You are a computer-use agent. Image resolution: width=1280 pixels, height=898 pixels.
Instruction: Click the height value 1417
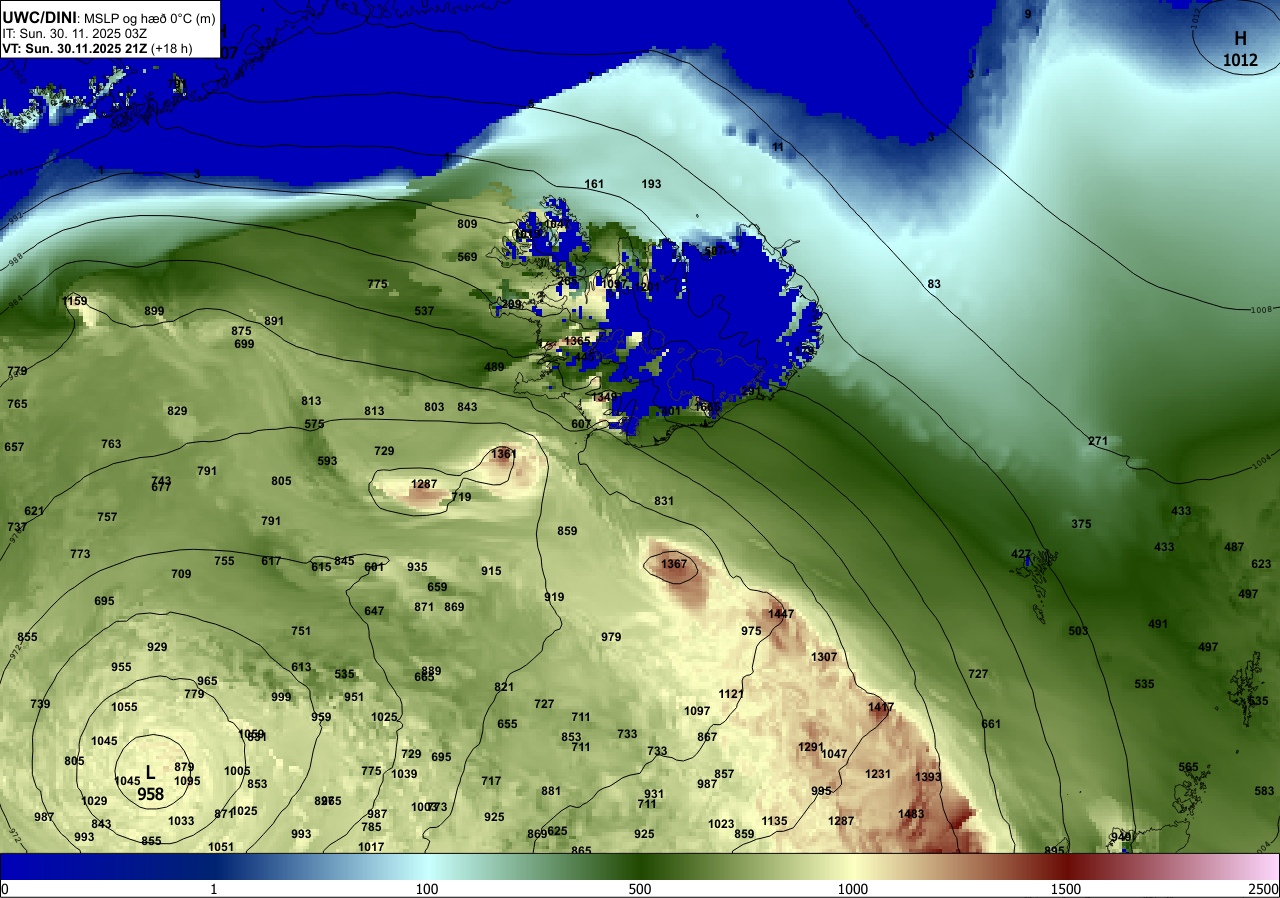[x=881, y=707]
